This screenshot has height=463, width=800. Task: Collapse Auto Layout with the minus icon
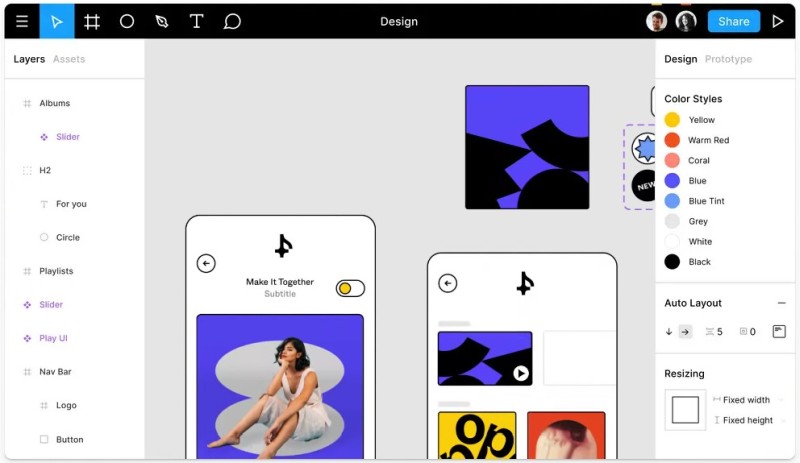781,303
